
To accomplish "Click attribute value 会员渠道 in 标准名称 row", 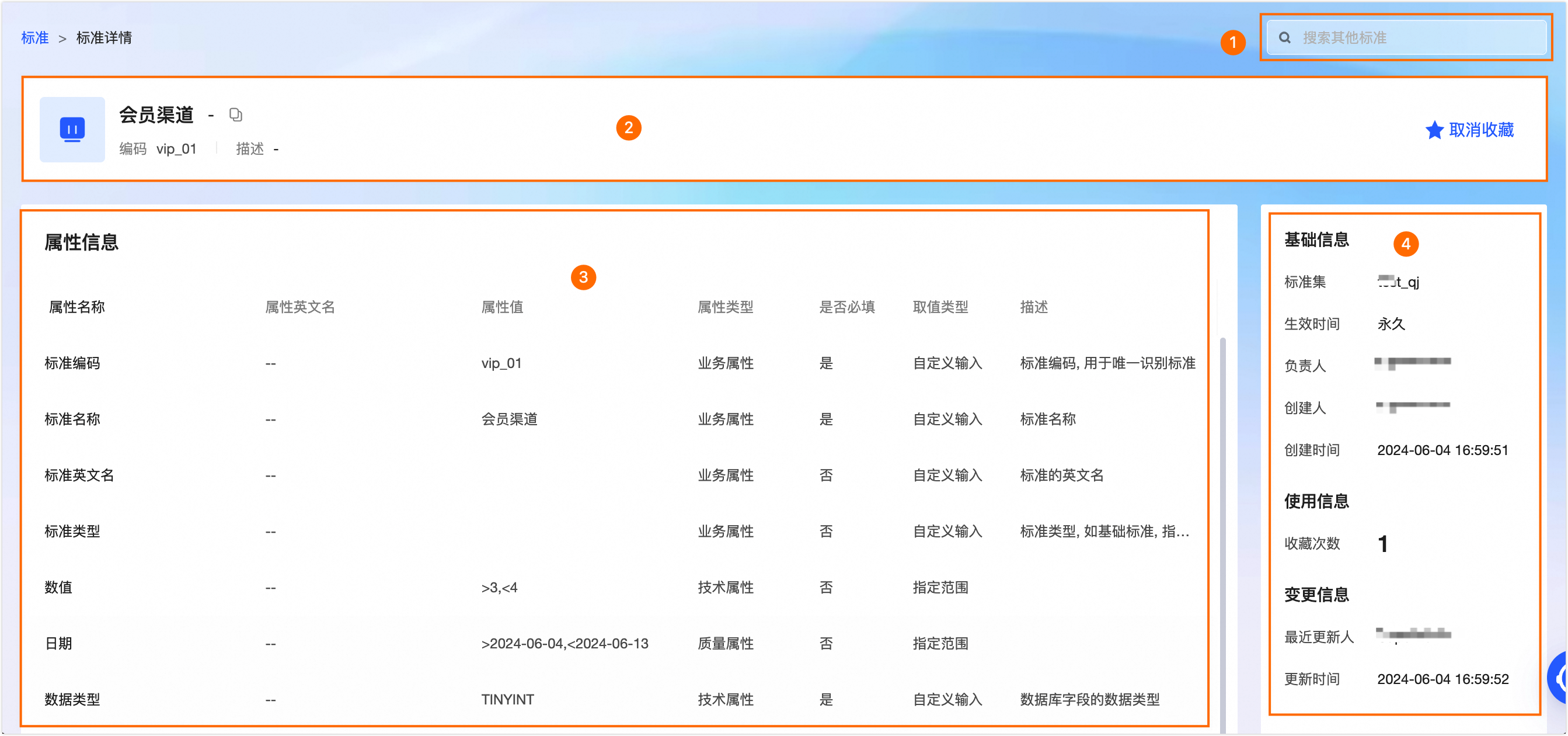I will pyautogui.click(x=510, y=419).
